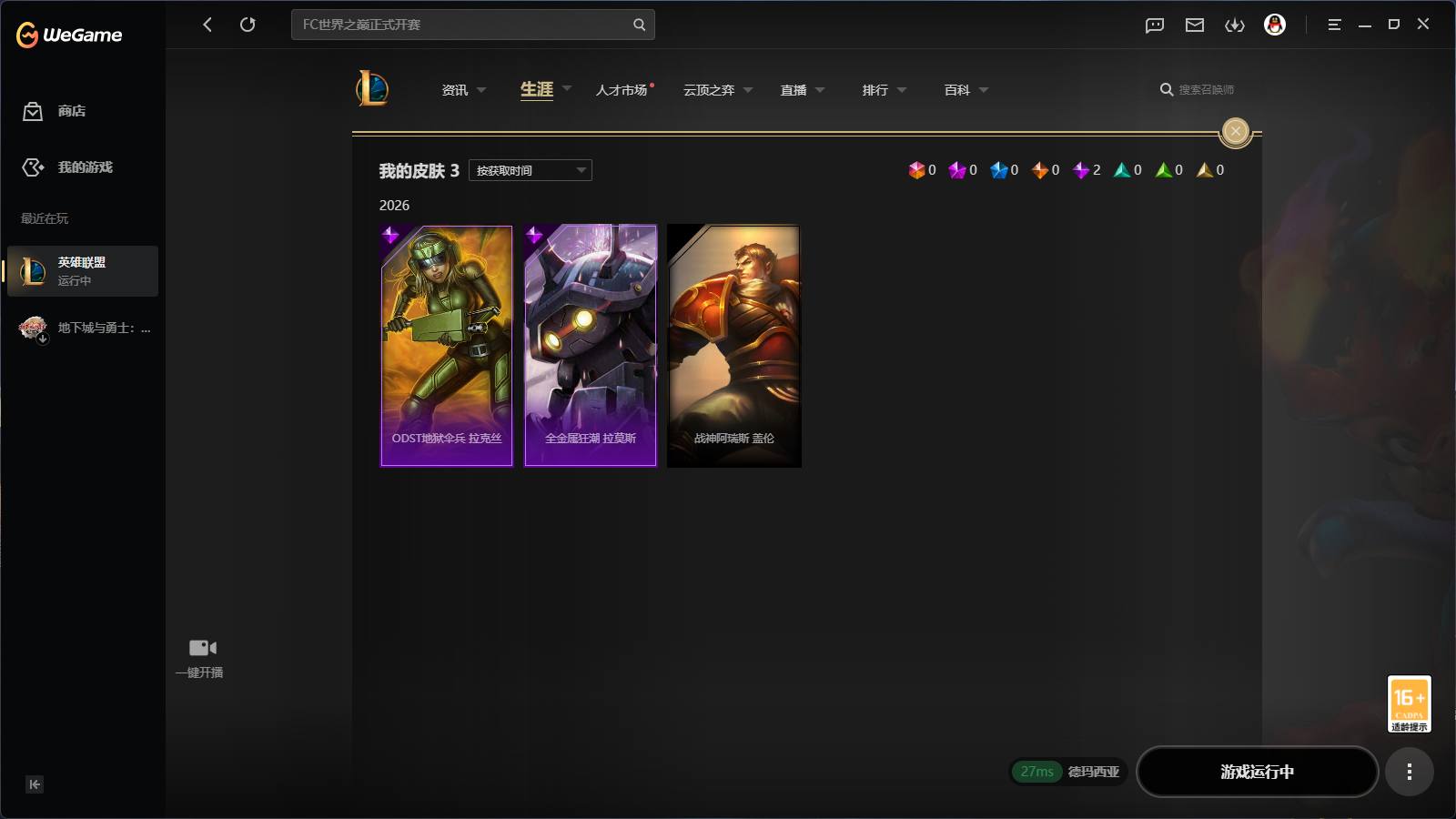The height and width of the screenshot is (819, 1456).
Task: Open the hamburger main menu
Action: pos(1335,25)
